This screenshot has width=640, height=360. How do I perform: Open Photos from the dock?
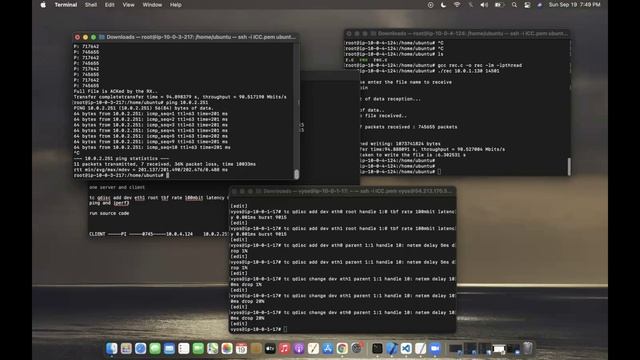pos(227,348)
